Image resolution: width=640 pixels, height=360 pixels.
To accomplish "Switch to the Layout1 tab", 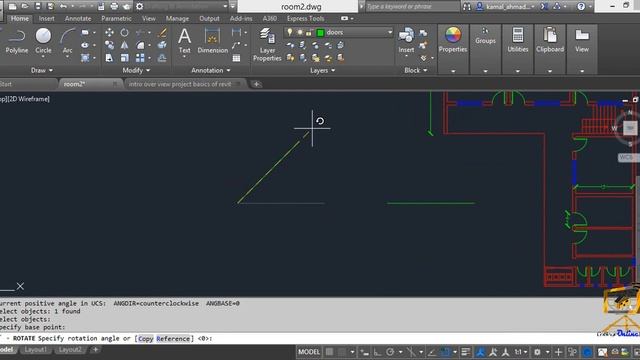I will tap(36, 350).
